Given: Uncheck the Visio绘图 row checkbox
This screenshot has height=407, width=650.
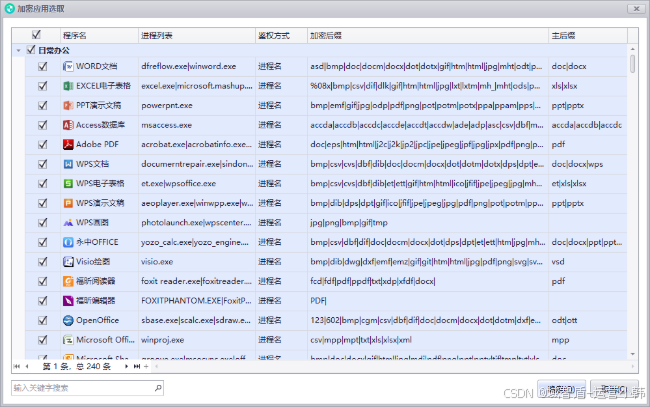Looking at the screenshot, I should tap(42, 262).
